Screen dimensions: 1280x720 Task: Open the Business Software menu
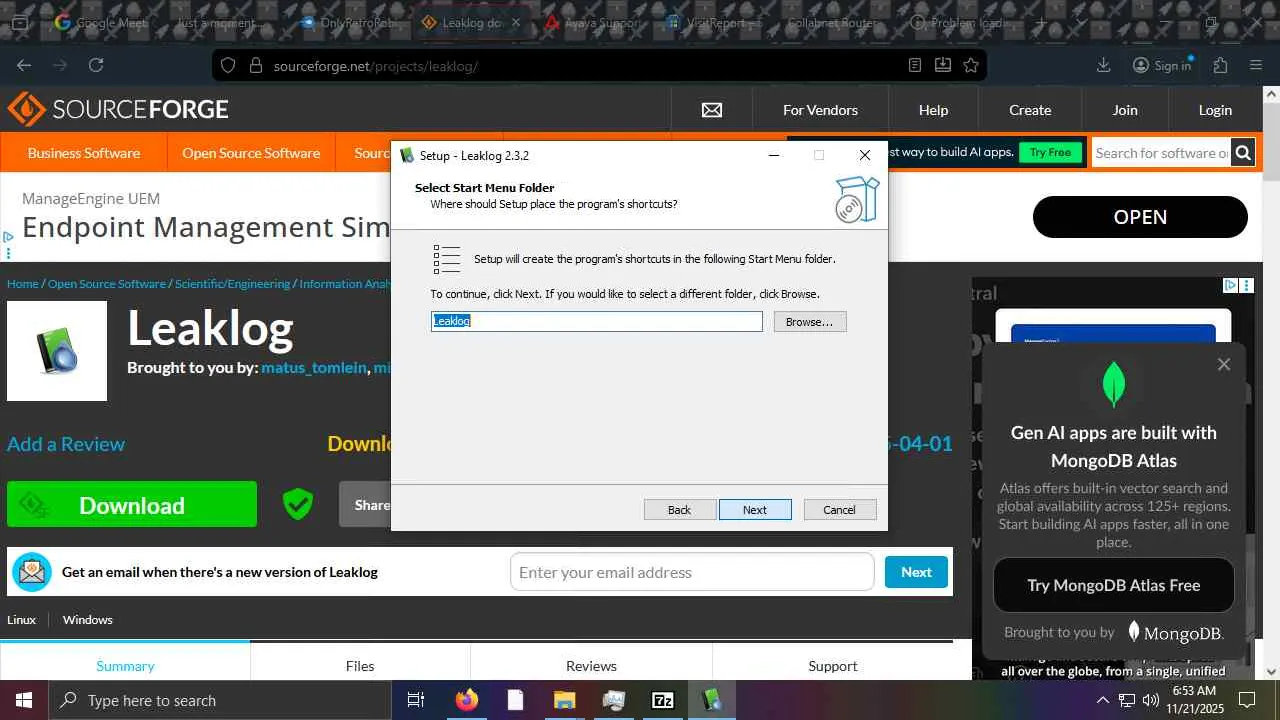click(x=84, y=153)
